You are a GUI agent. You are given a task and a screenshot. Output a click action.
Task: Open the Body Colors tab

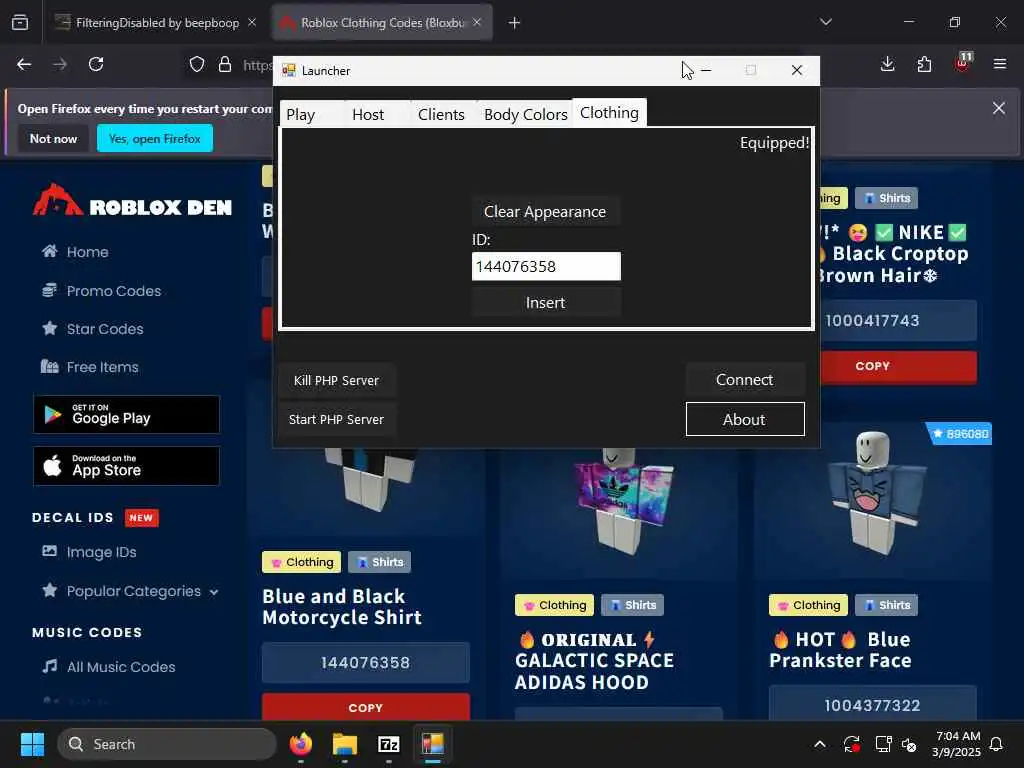tap(525, 114)
